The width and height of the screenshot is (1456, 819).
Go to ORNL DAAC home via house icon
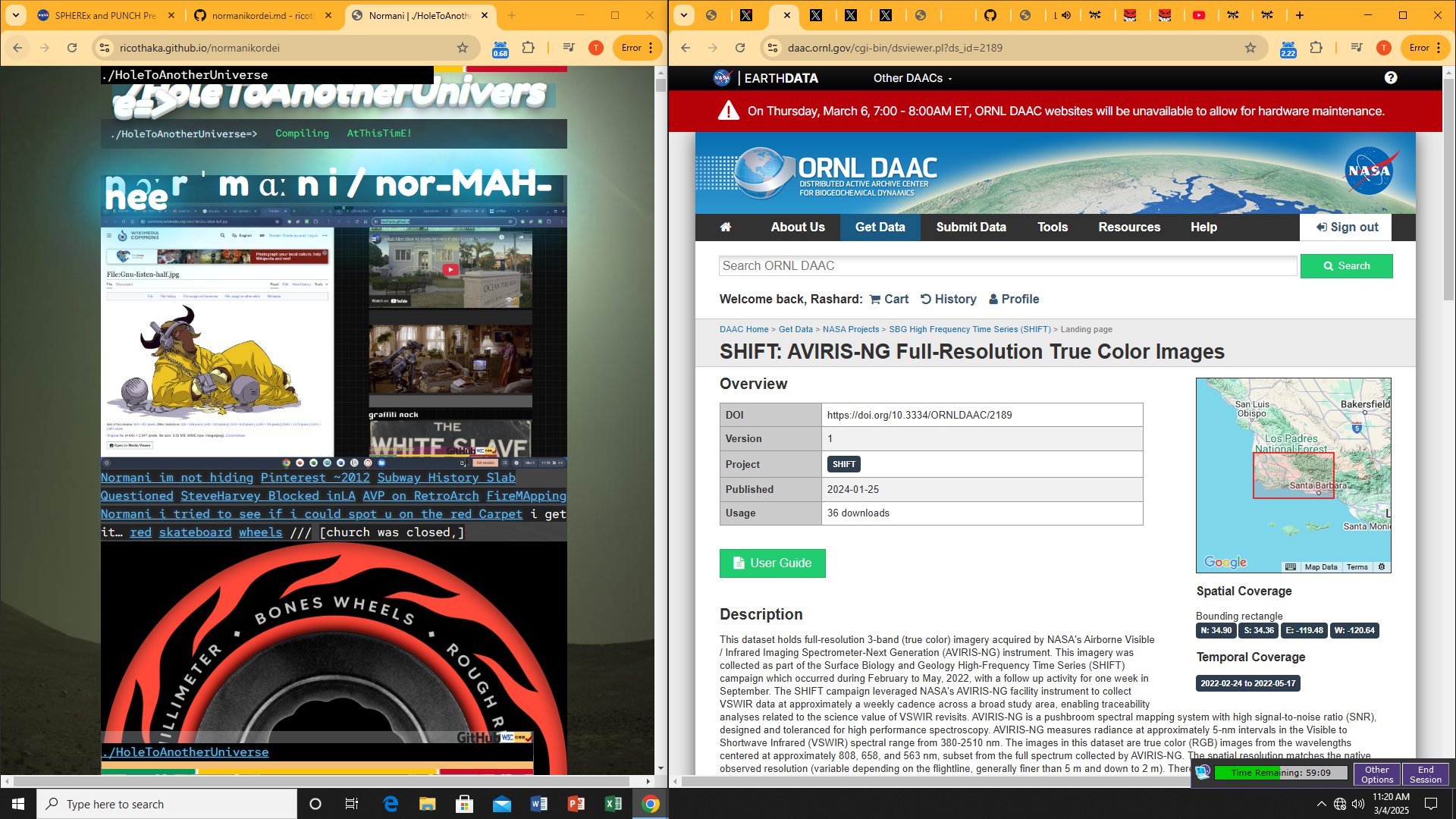pos(726,227)
